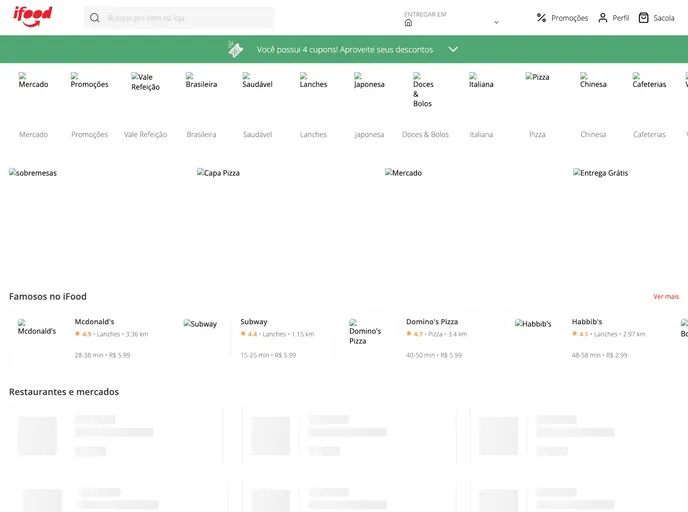
Task: Click the search magnifier icon
Action: coord(94,18)
